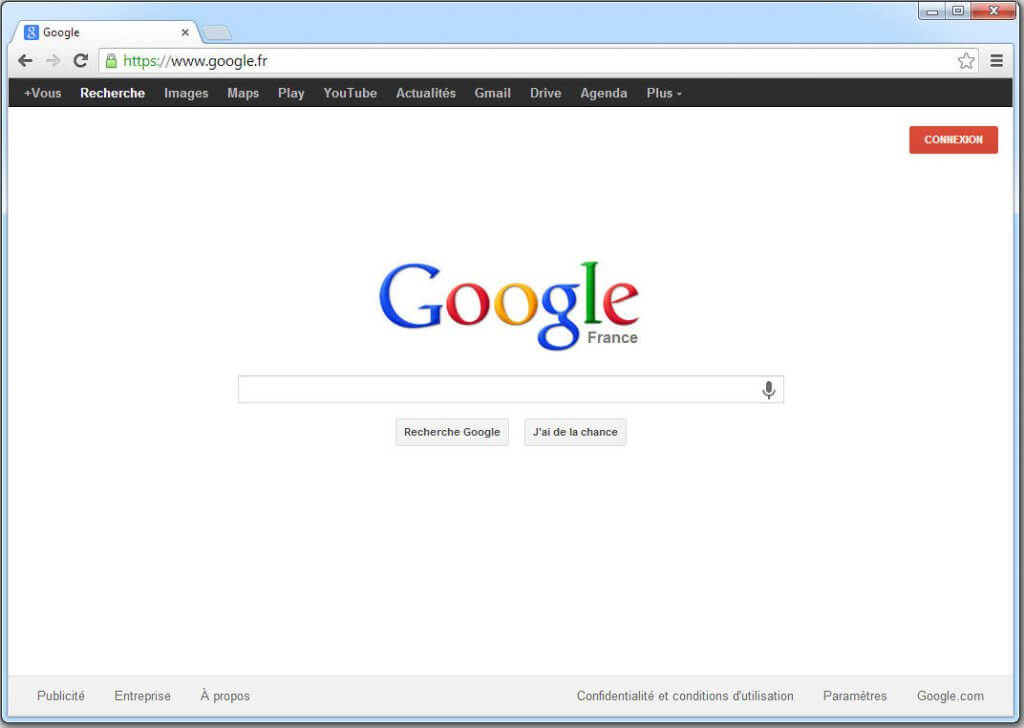Open Actualités news link
The height and width of the screenshot is (728, 1024).
pos(426,93)
